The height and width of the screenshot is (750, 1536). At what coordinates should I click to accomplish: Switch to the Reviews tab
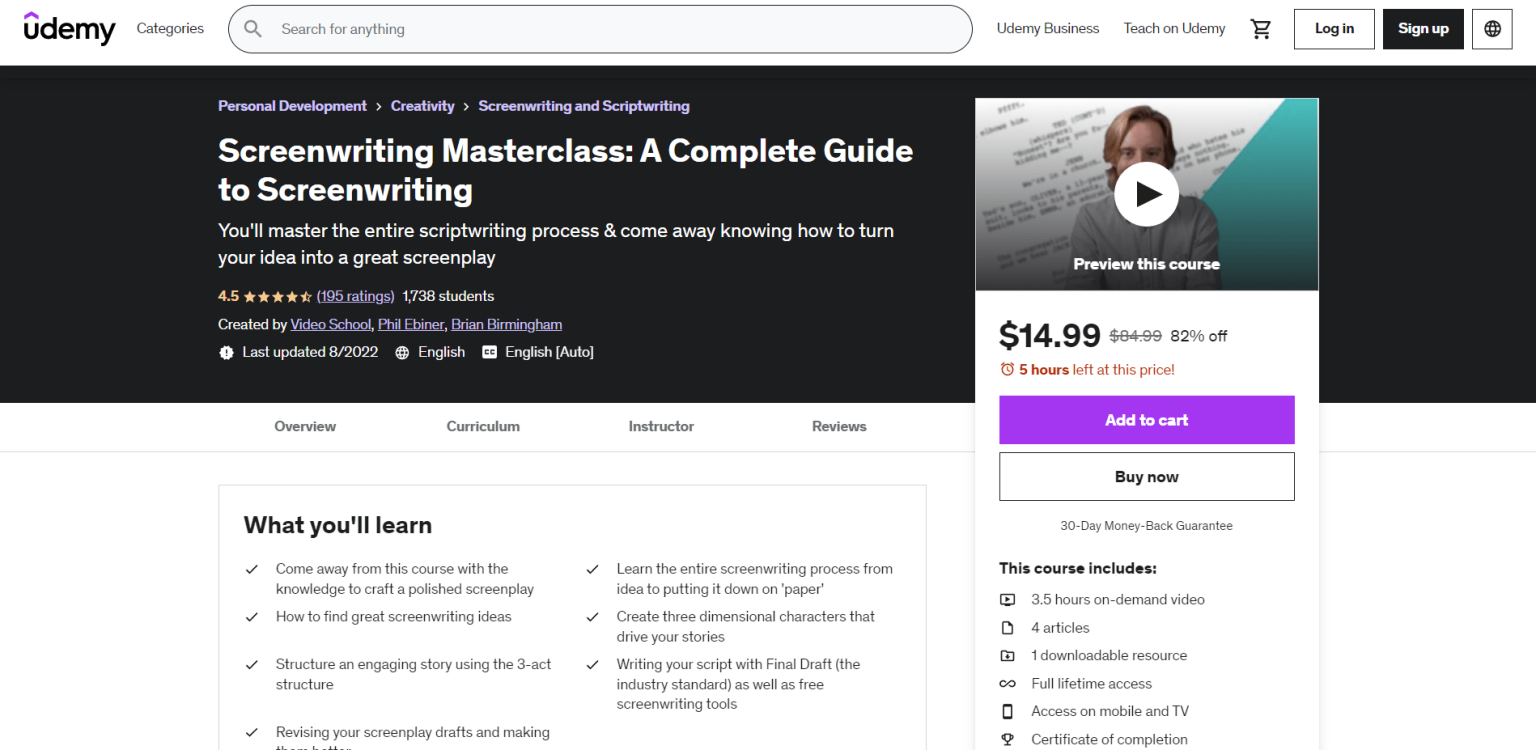coord(839,426)
